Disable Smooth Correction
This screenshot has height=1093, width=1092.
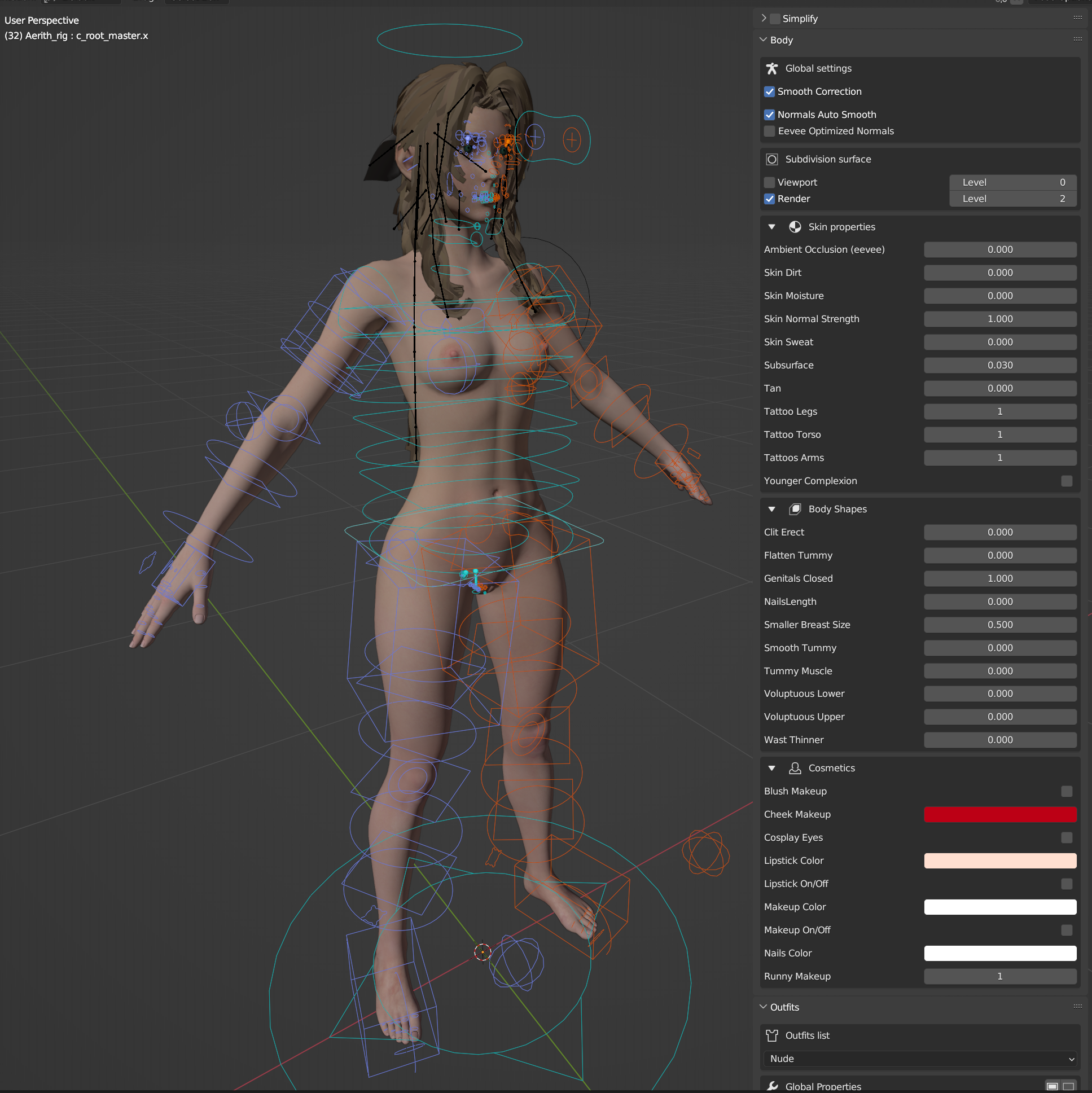click(x=770, y=91)
